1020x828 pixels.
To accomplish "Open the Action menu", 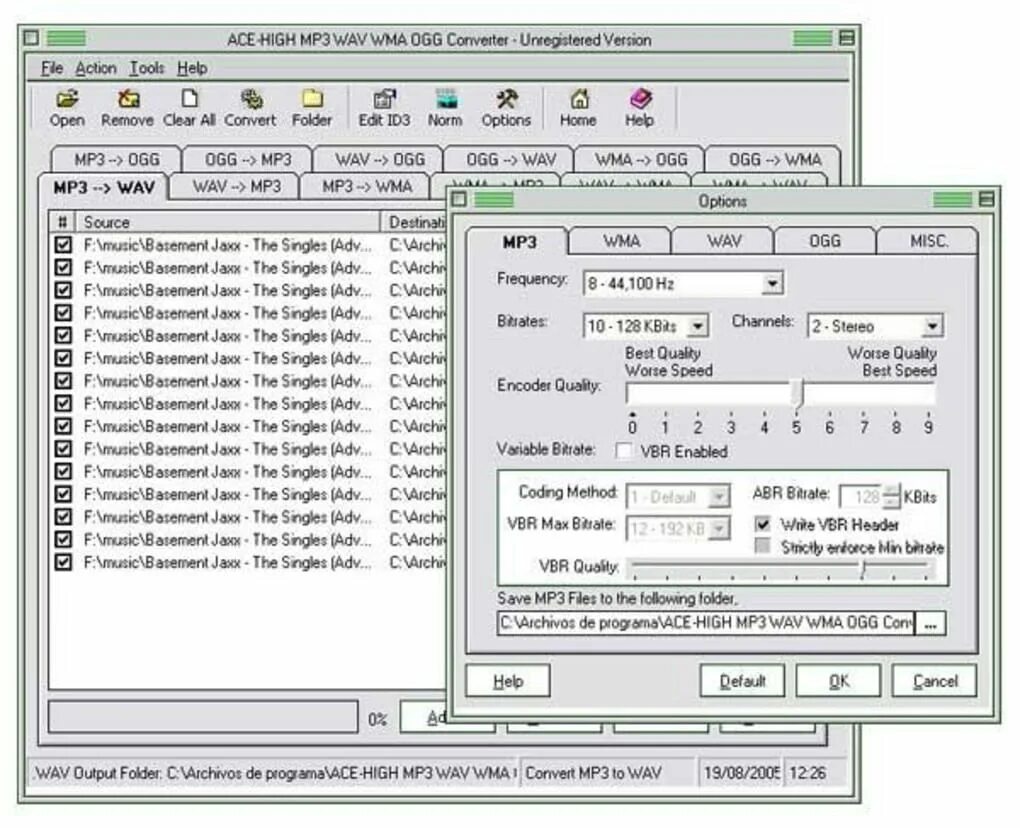I will [96, 68].
